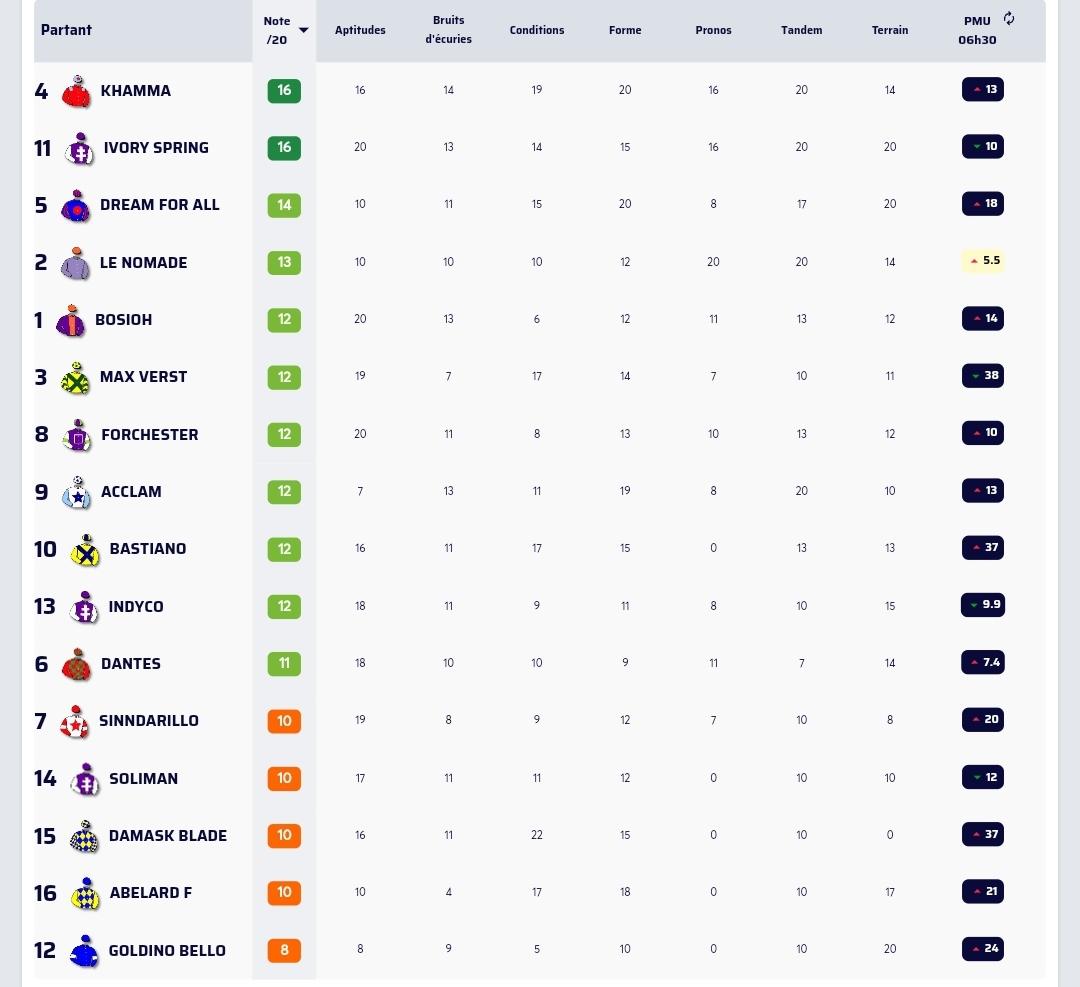Click the Terrain column header

(x=889, y=30)
